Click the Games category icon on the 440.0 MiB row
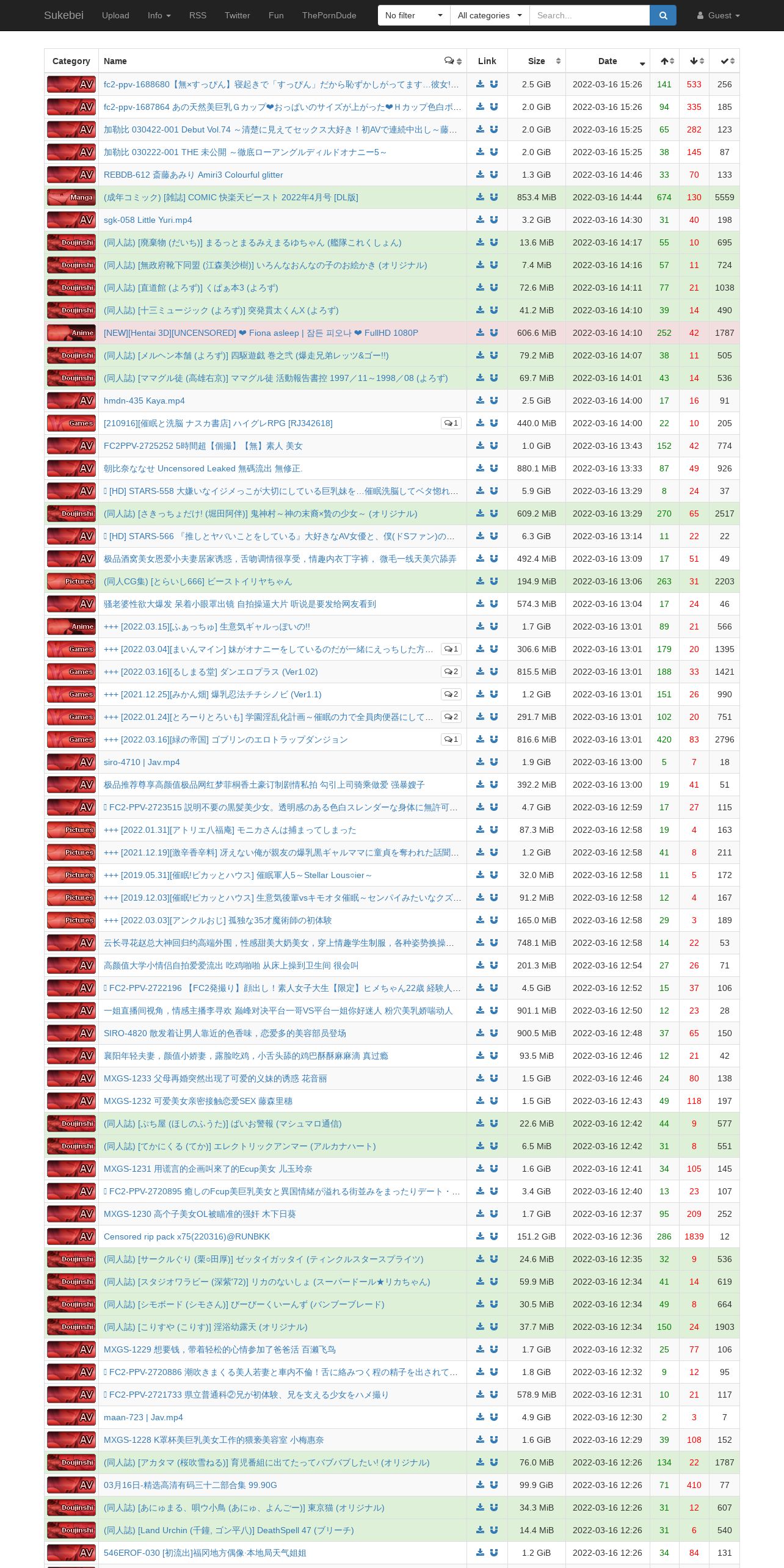 (71, 423)
